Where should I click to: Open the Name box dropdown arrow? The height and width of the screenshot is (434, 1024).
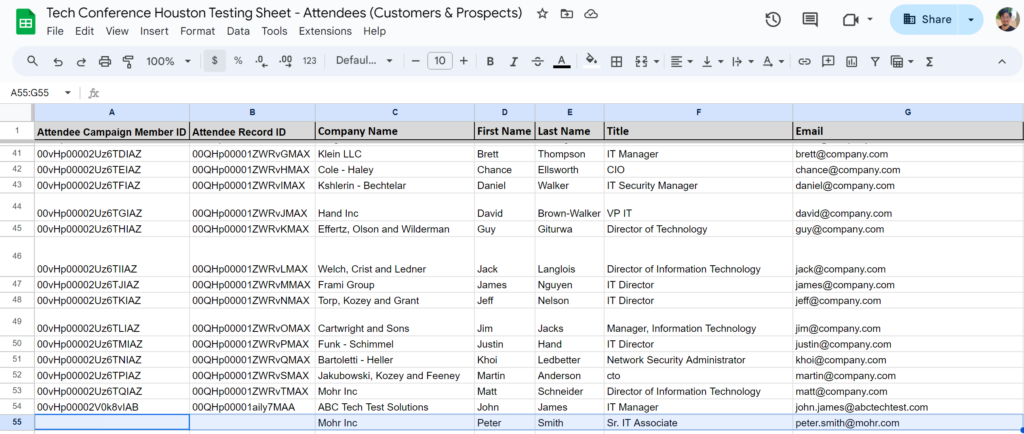[67, 93]
